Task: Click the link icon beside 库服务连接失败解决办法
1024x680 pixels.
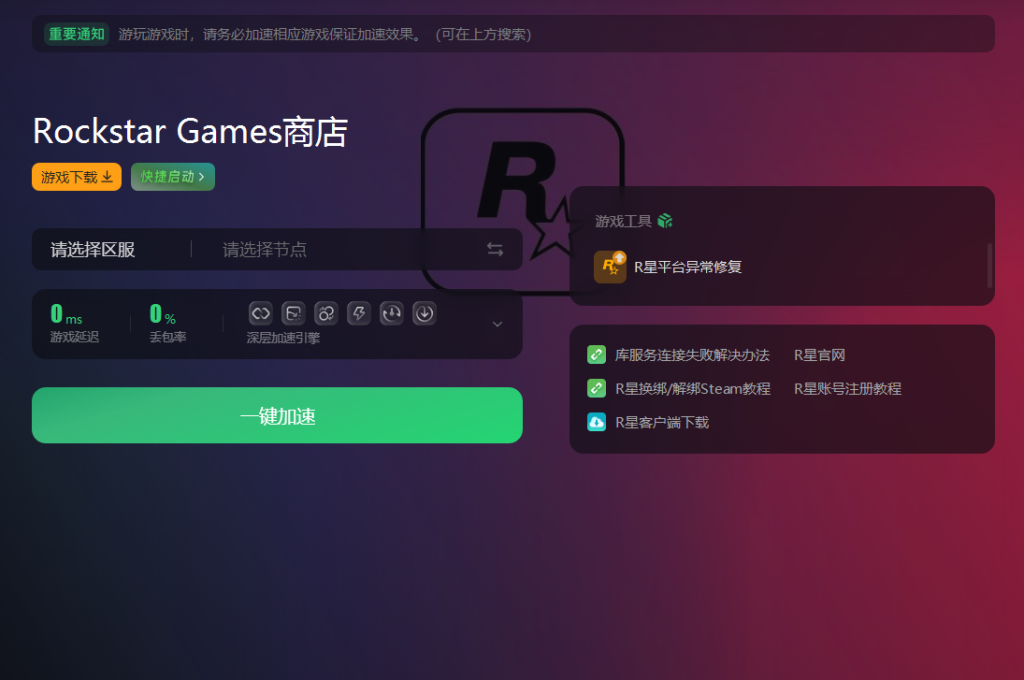Action: pos(596,355)
